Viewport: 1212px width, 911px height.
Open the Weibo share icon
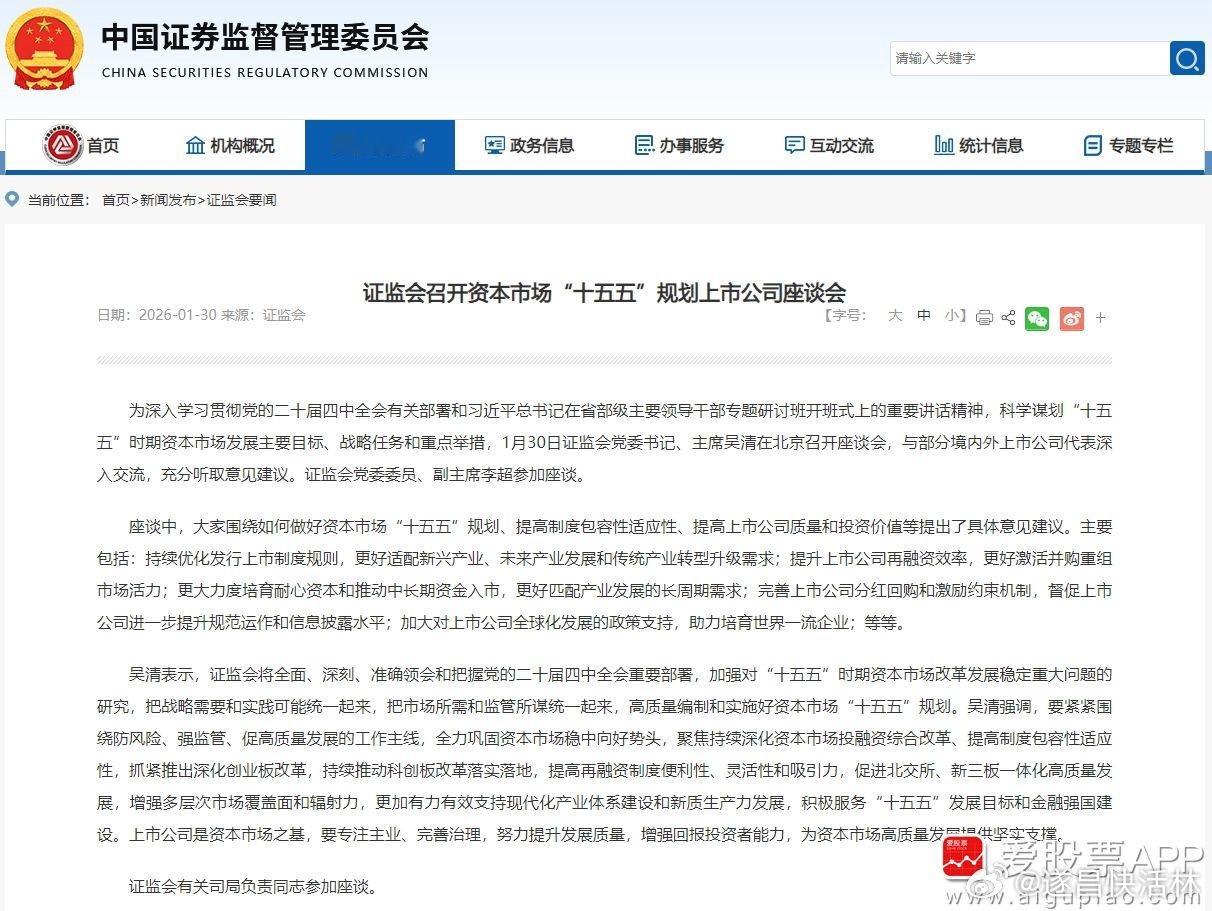point(1071,317)
